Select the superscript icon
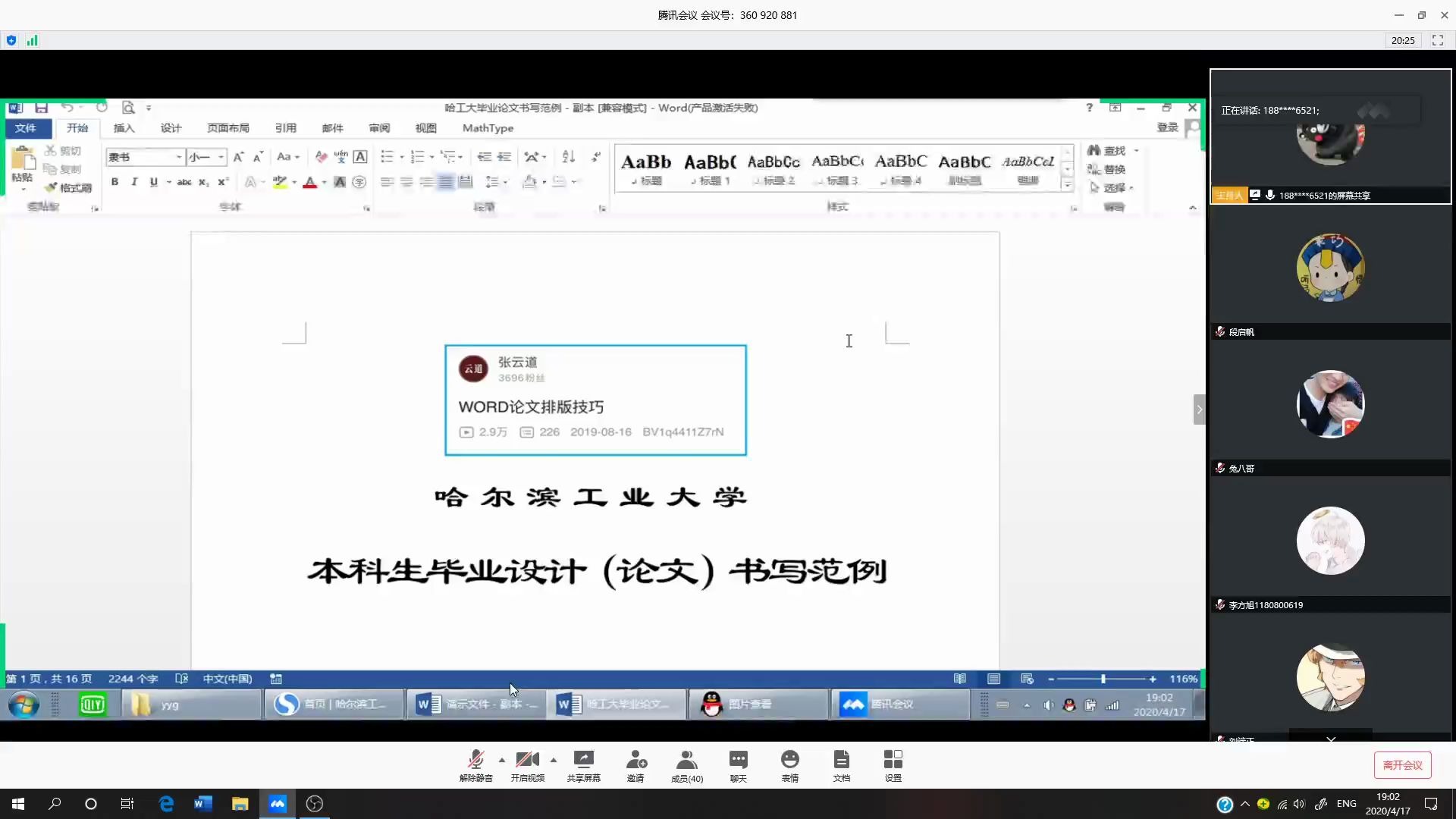Viewport: 1456px width, 819px height. (222, 181)
